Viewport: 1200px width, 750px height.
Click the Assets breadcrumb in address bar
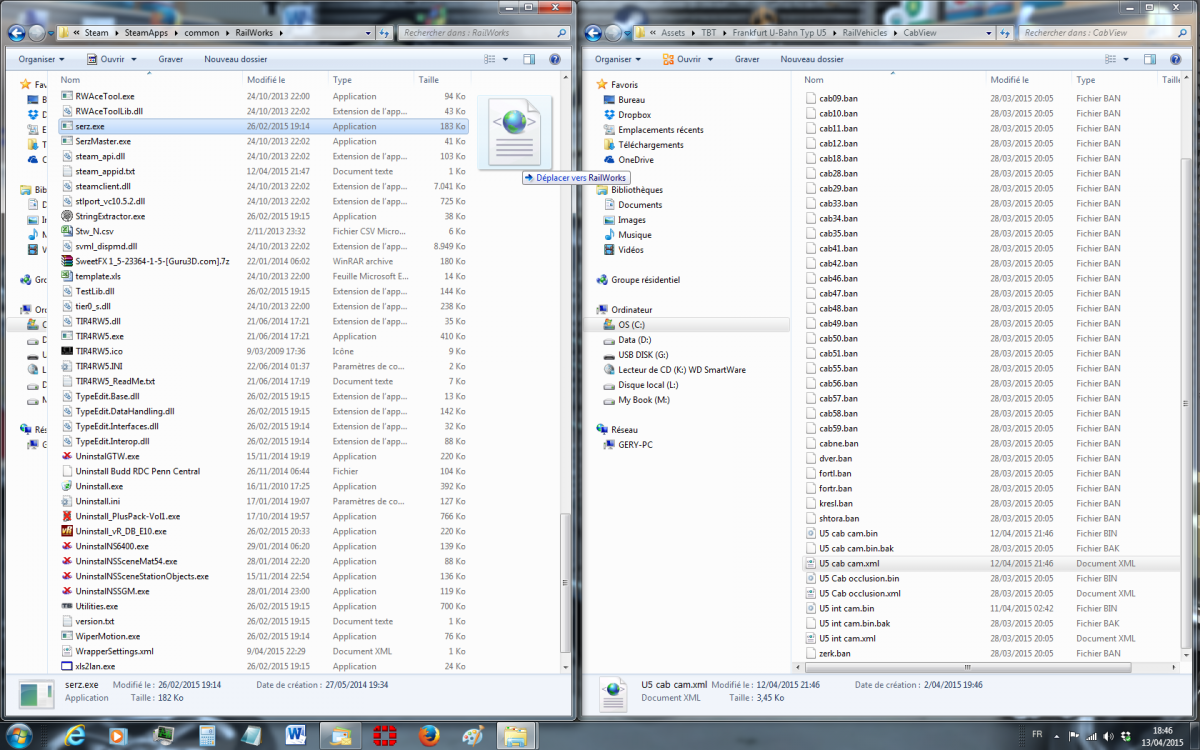click(673, 33)
